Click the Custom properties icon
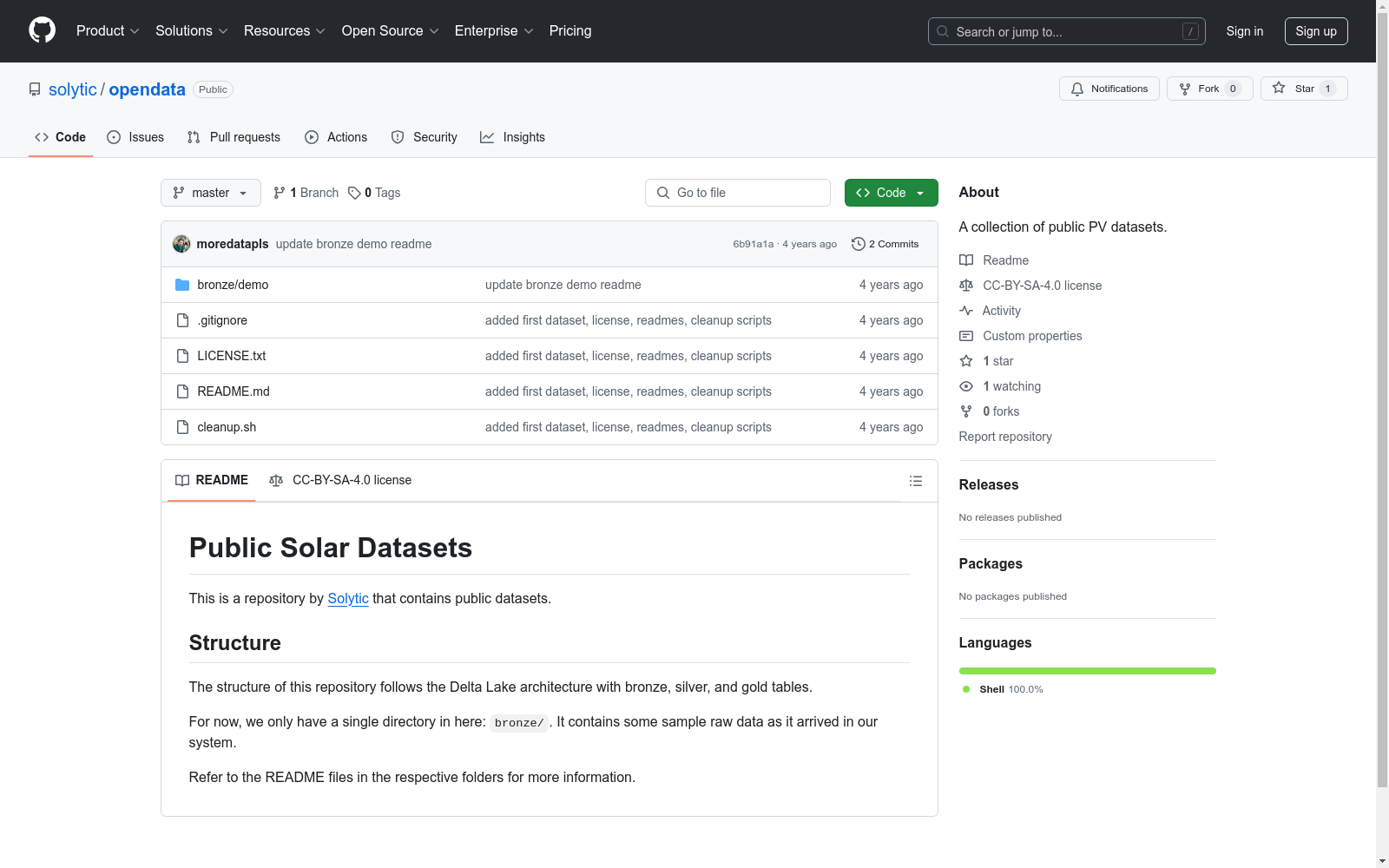1389x868 pixels. 966,336
